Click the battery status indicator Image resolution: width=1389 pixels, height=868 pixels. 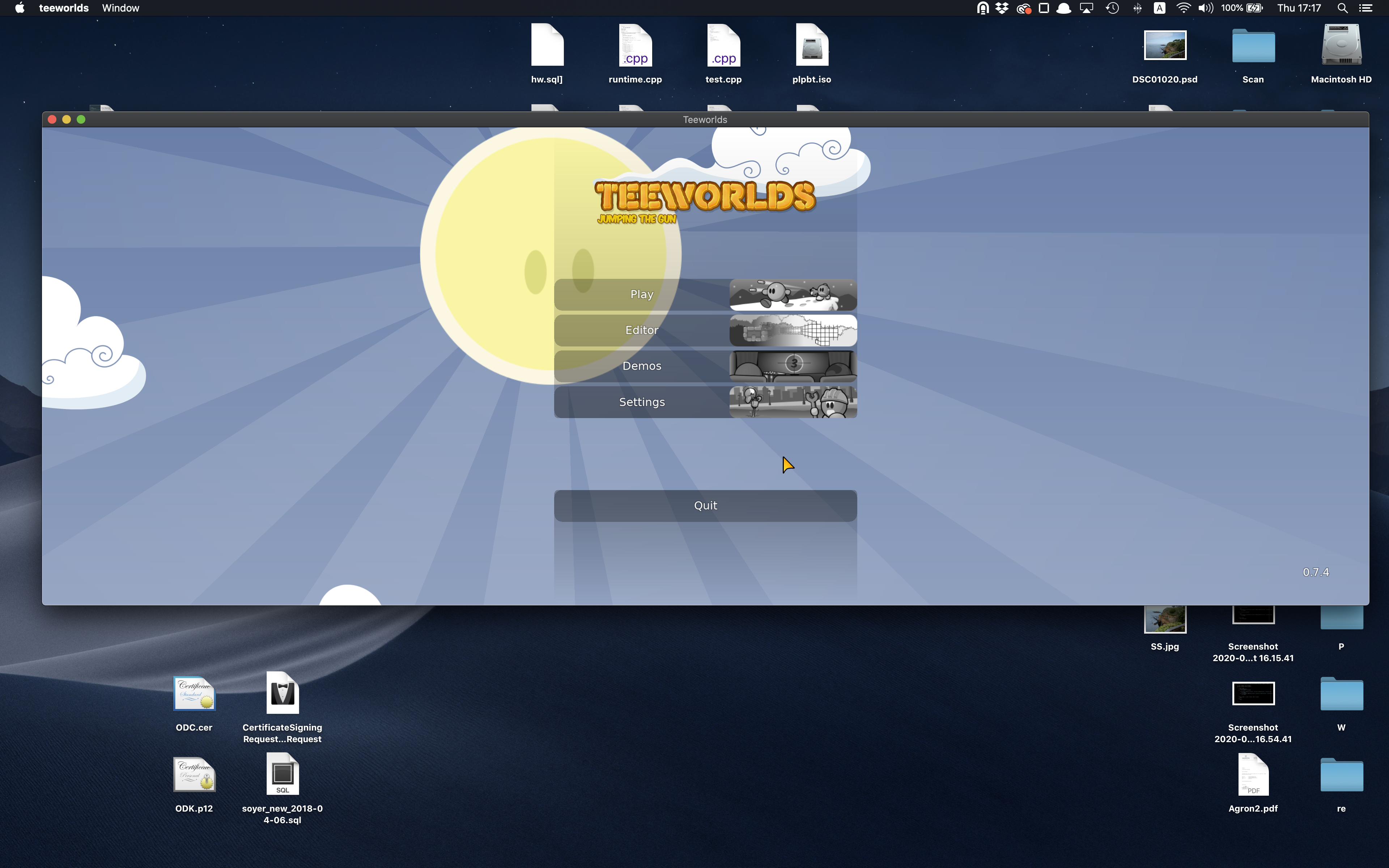click(1241, 8)
